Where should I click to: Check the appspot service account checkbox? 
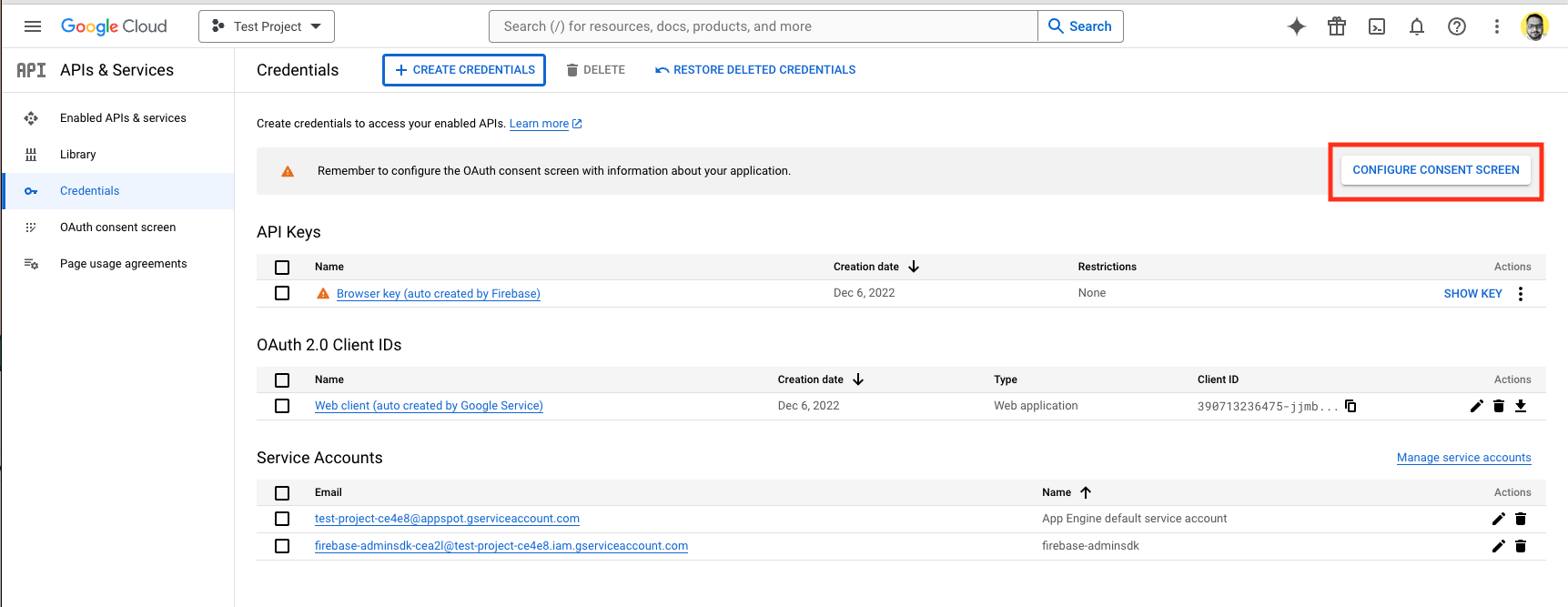[282, 519]
